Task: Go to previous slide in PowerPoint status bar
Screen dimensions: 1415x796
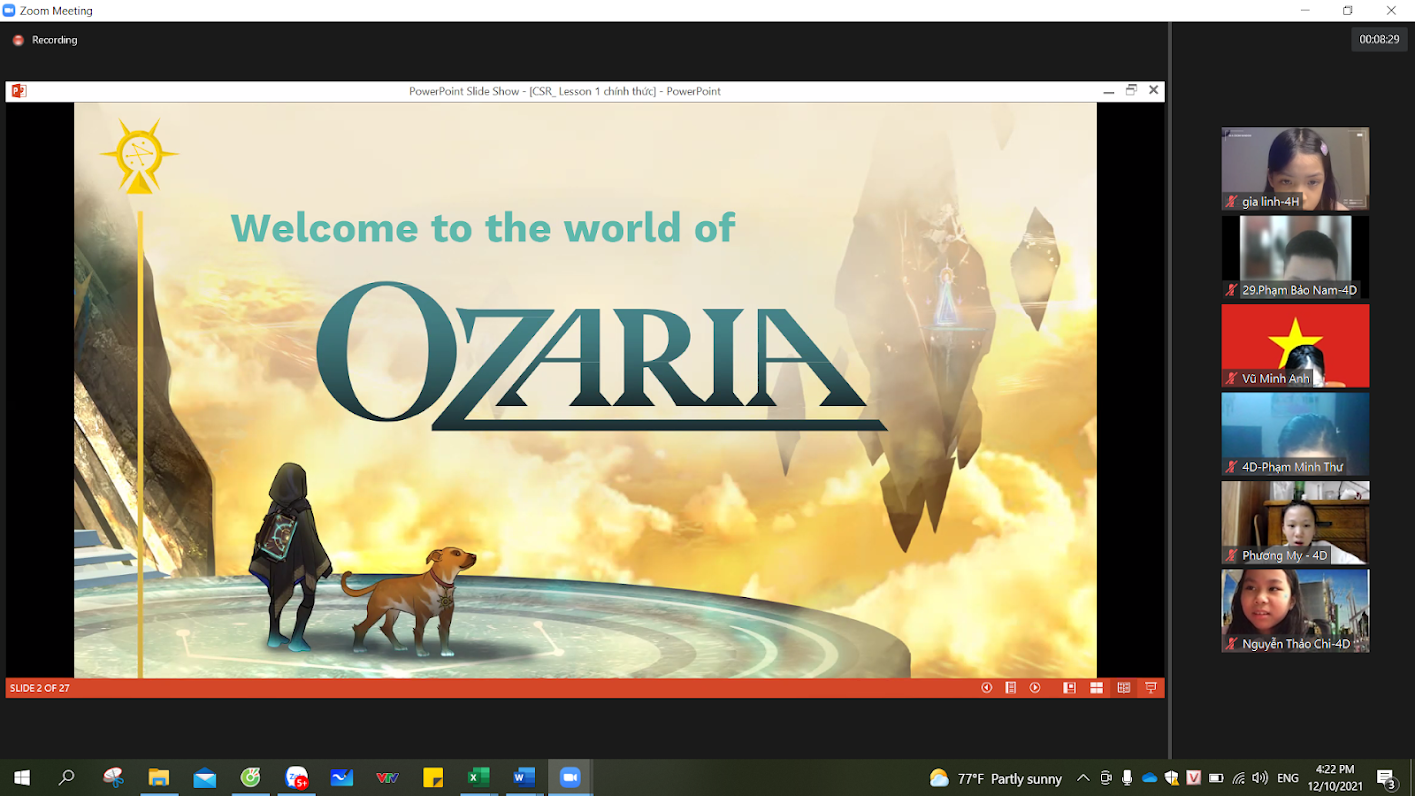Action: pos(986,688)
